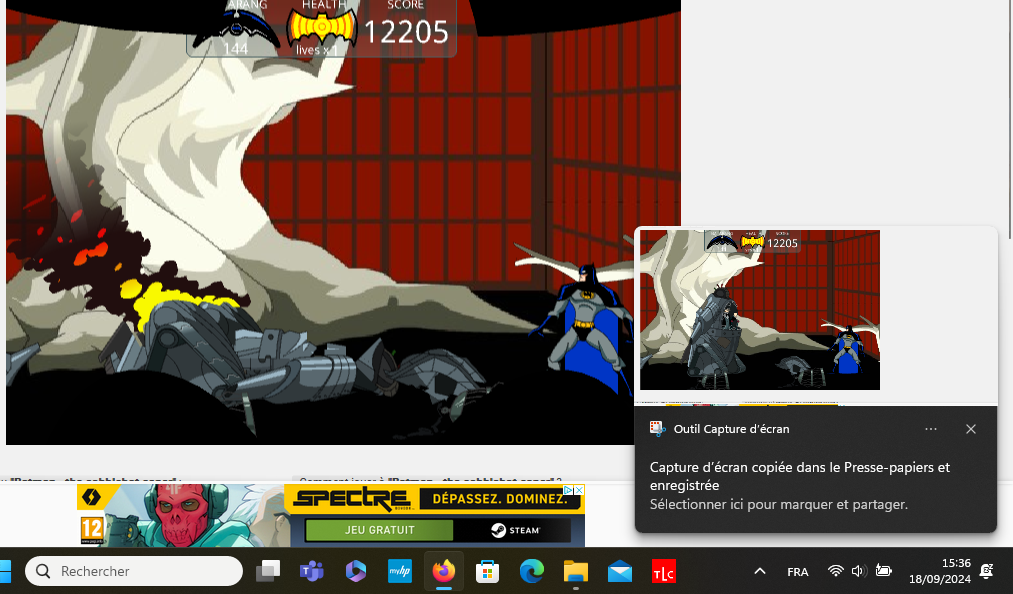1013x594 pixels.
Task: Open the Mail app in taskbar
Action: [x=620, y=571]
